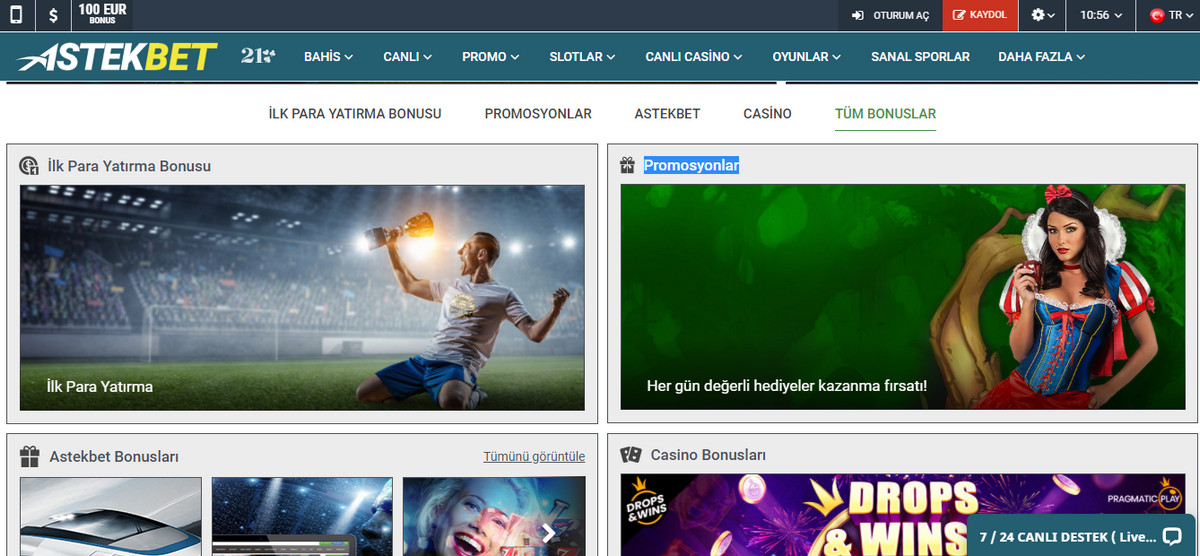Expand the BAHİS menu
The image size is (1200, 556).
328,57
